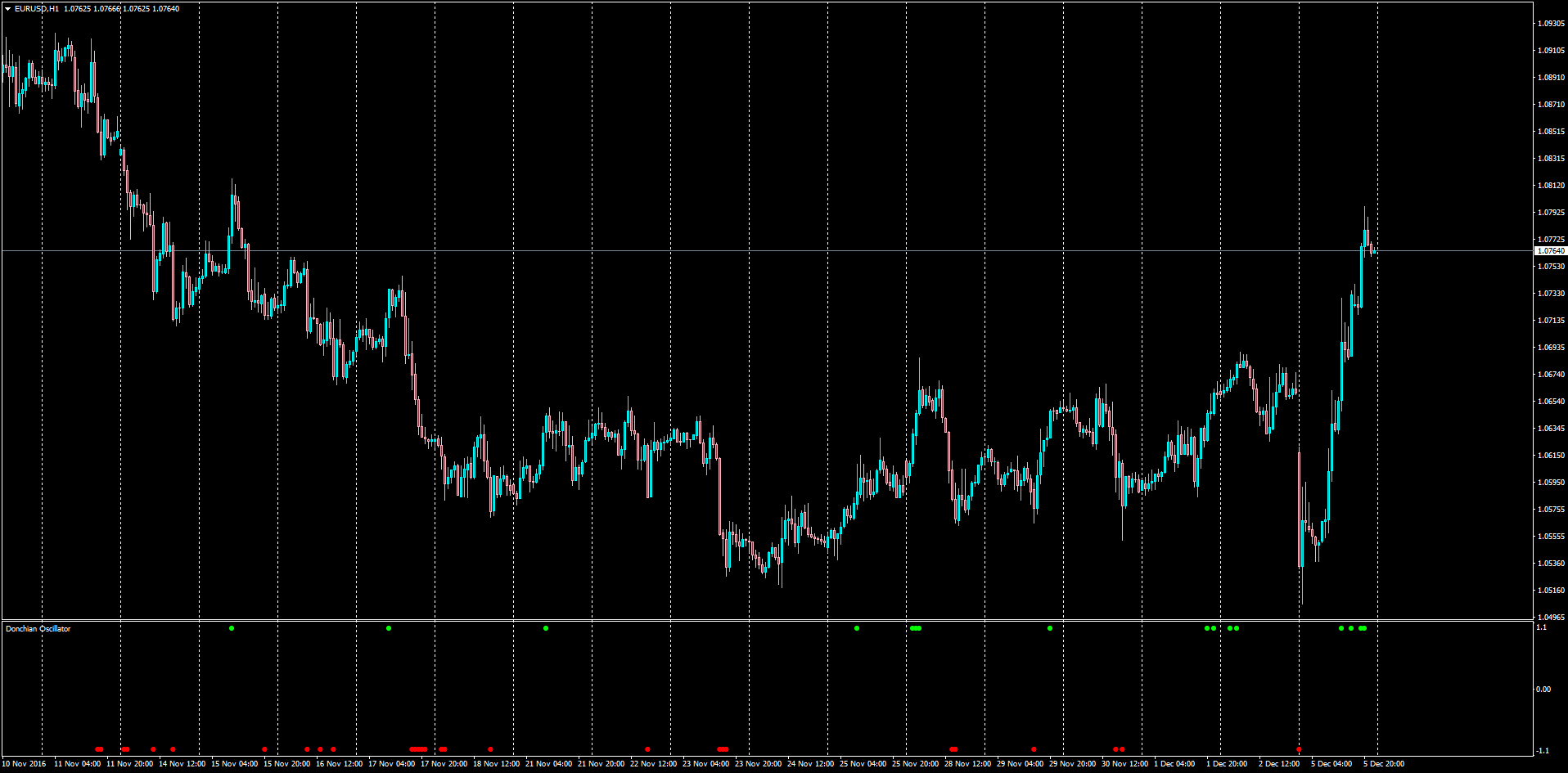This screenshot has height=773, width=1568.
Task: Click the 5 Dec 20:00 time label
Action: click(1385, 764)
